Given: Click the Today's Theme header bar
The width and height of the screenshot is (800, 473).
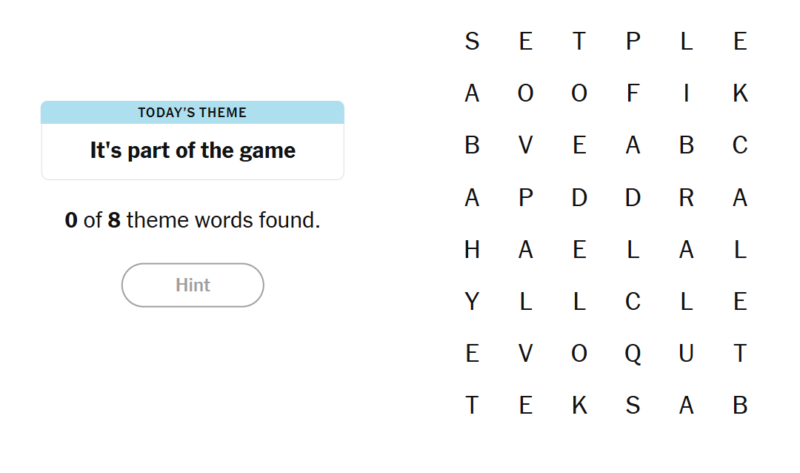Looking at the screenshot, I should 192,112.
